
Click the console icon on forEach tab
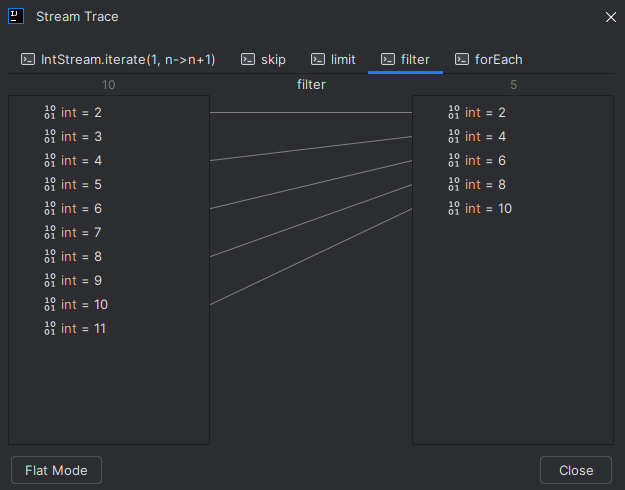(462, 59)
